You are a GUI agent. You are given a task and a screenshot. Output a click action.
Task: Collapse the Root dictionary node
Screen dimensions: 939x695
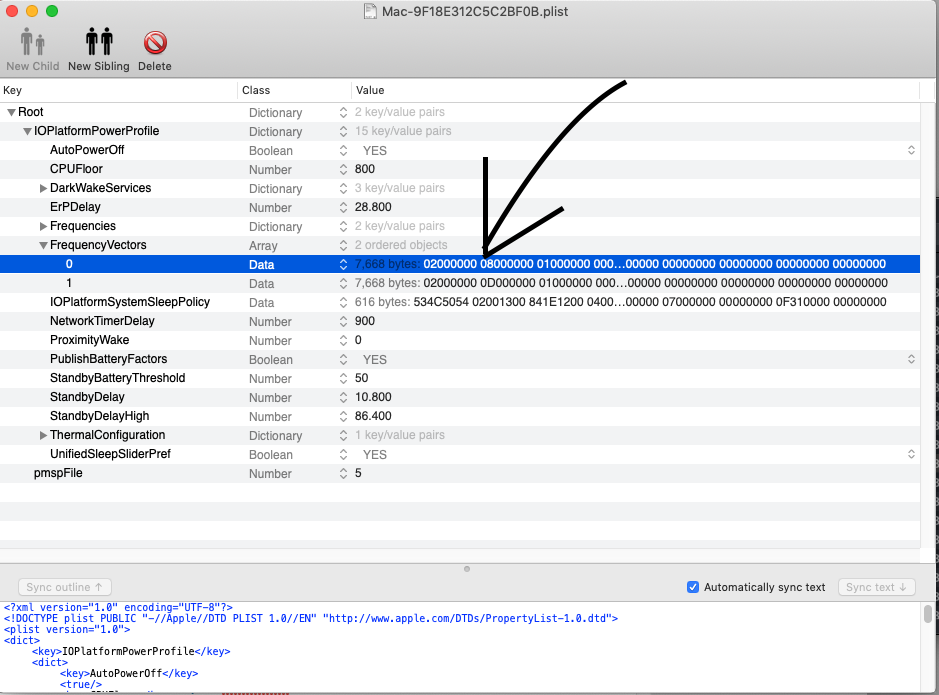click(11, 112)
